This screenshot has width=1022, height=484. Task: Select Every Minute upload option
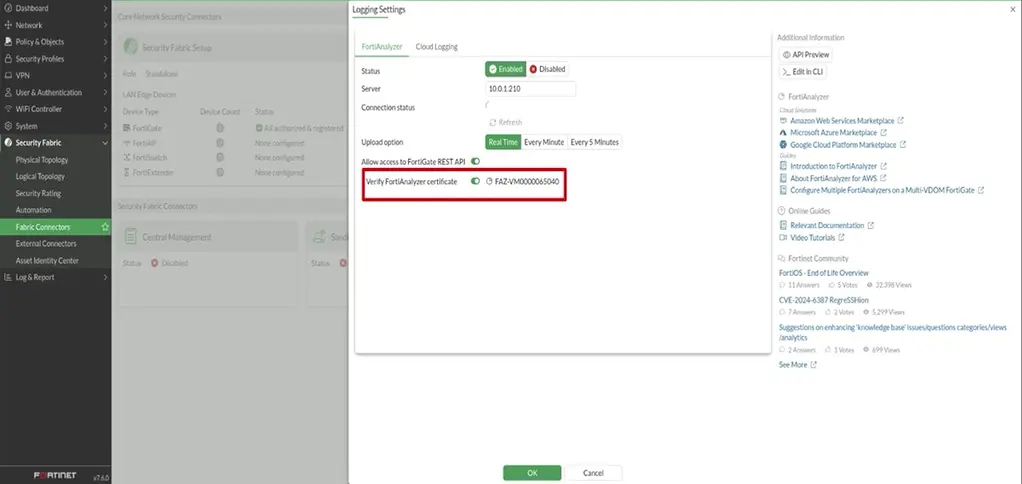(544, 142)
